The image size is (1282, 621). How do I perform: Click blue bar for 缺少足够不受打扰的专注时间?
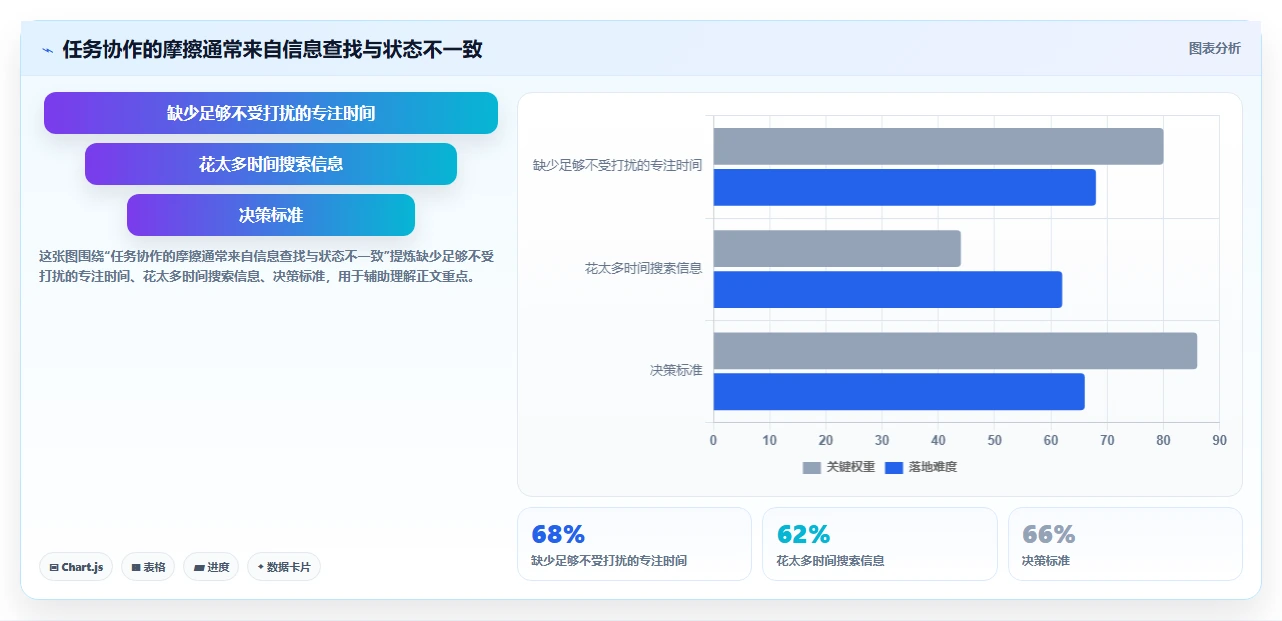[904, 187]
